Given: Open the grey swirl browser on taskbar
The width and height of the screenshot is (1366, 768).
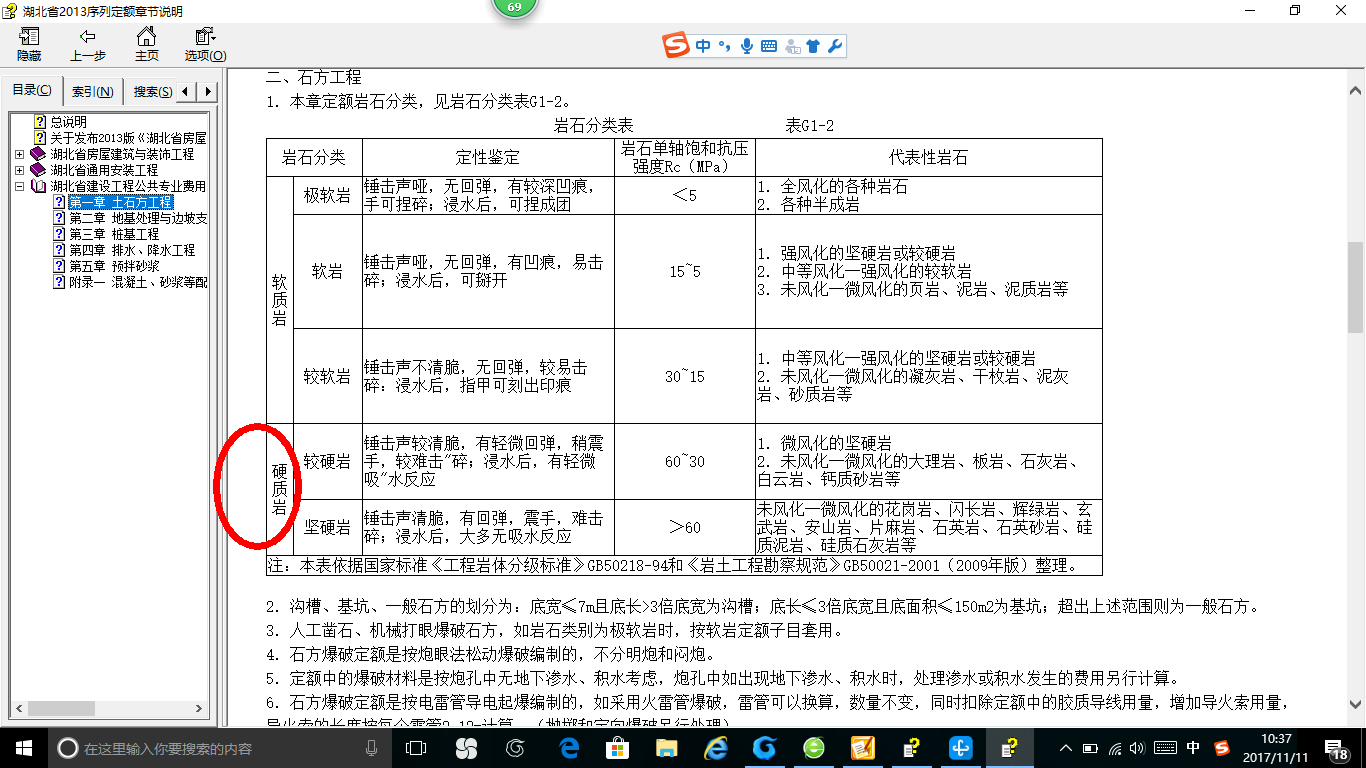Looking at the screenshot, I should pyautogui.click(x=516, y=747).
